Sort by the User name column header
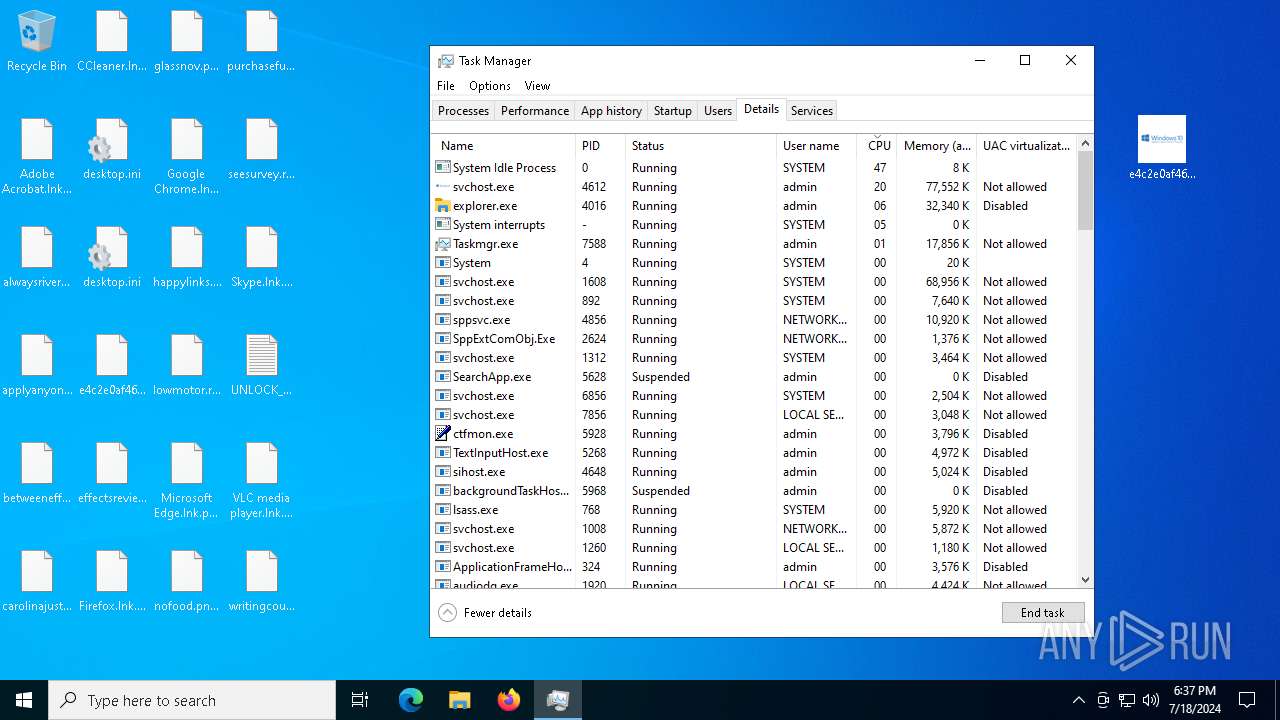Image resolution: width=1280 pixels, height=720 pixels. 816,146
